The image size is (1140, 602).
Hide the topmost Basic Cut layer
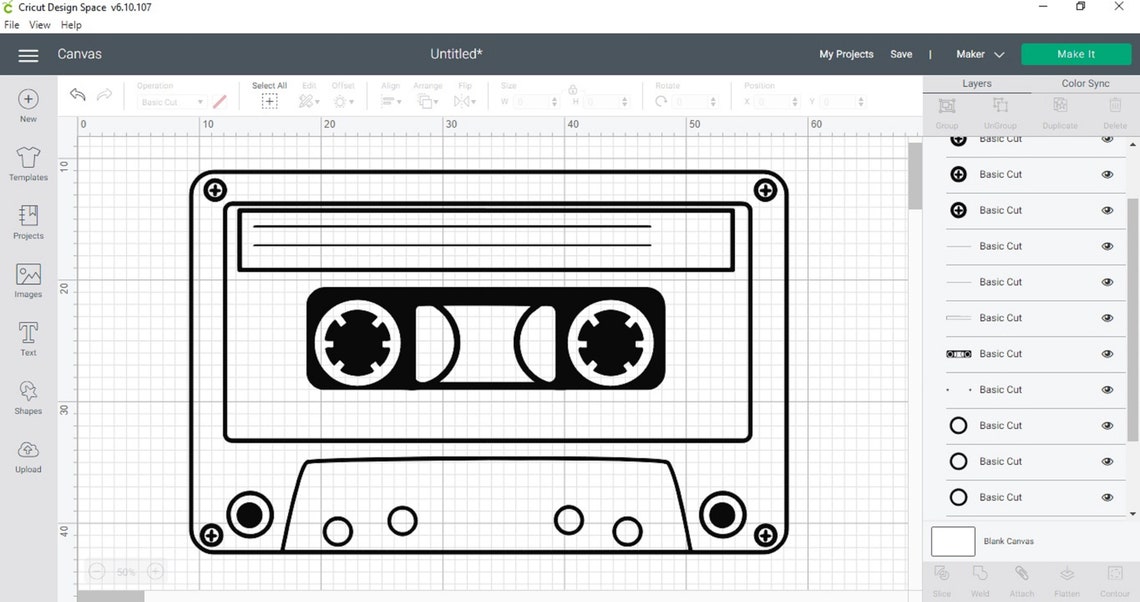point(1107,138)
